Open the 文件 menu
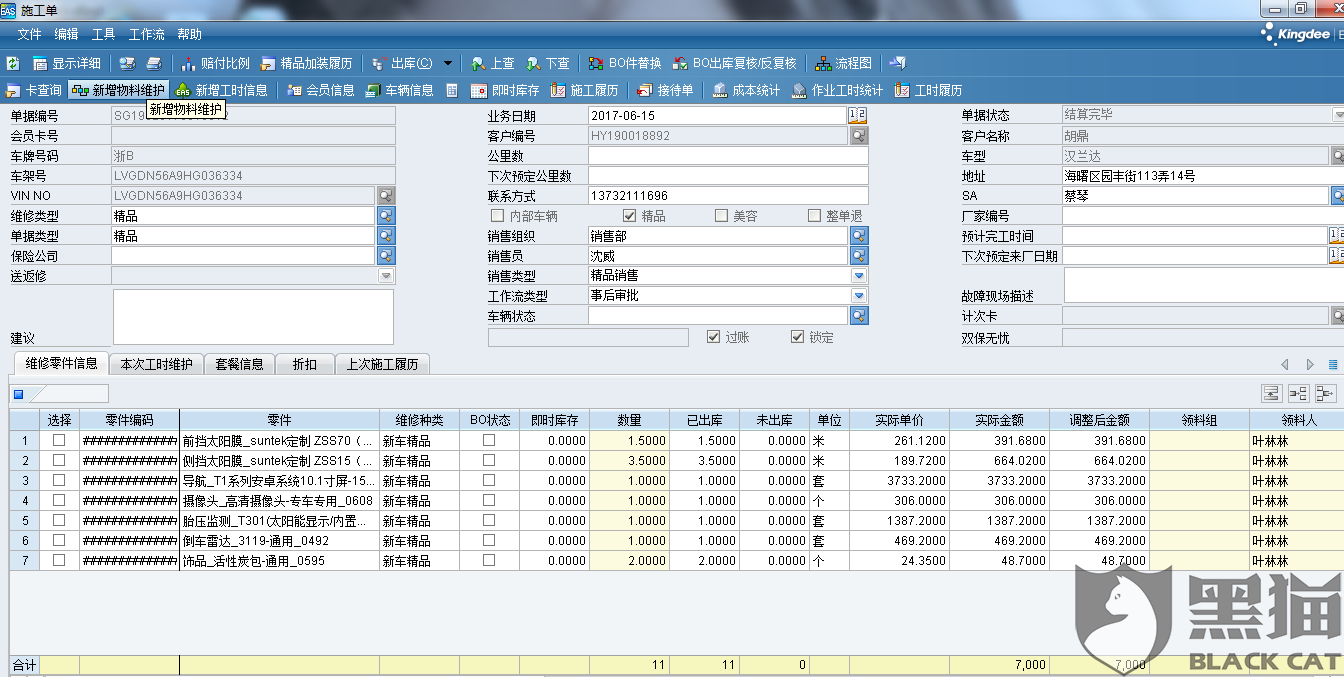The height and width of the screenshot is (677, 1344). pos(29,34)
